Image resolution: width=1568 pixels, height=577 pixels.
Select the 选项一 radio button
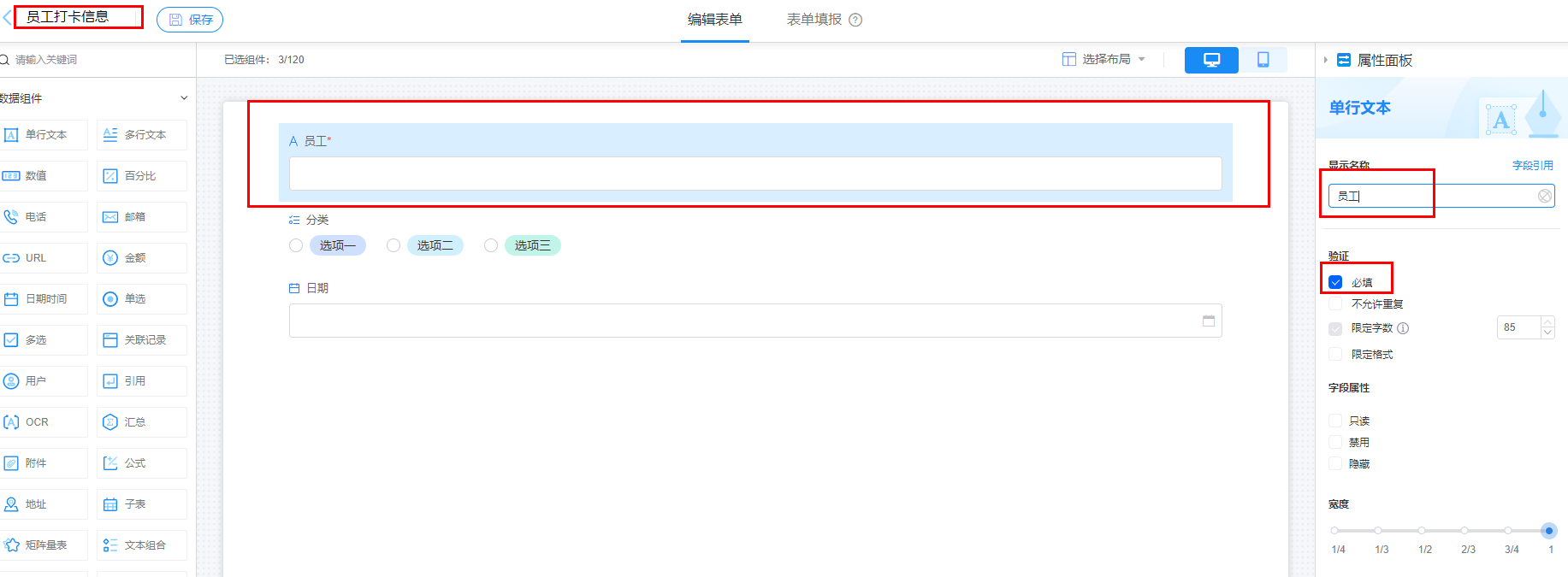[296, 245]
